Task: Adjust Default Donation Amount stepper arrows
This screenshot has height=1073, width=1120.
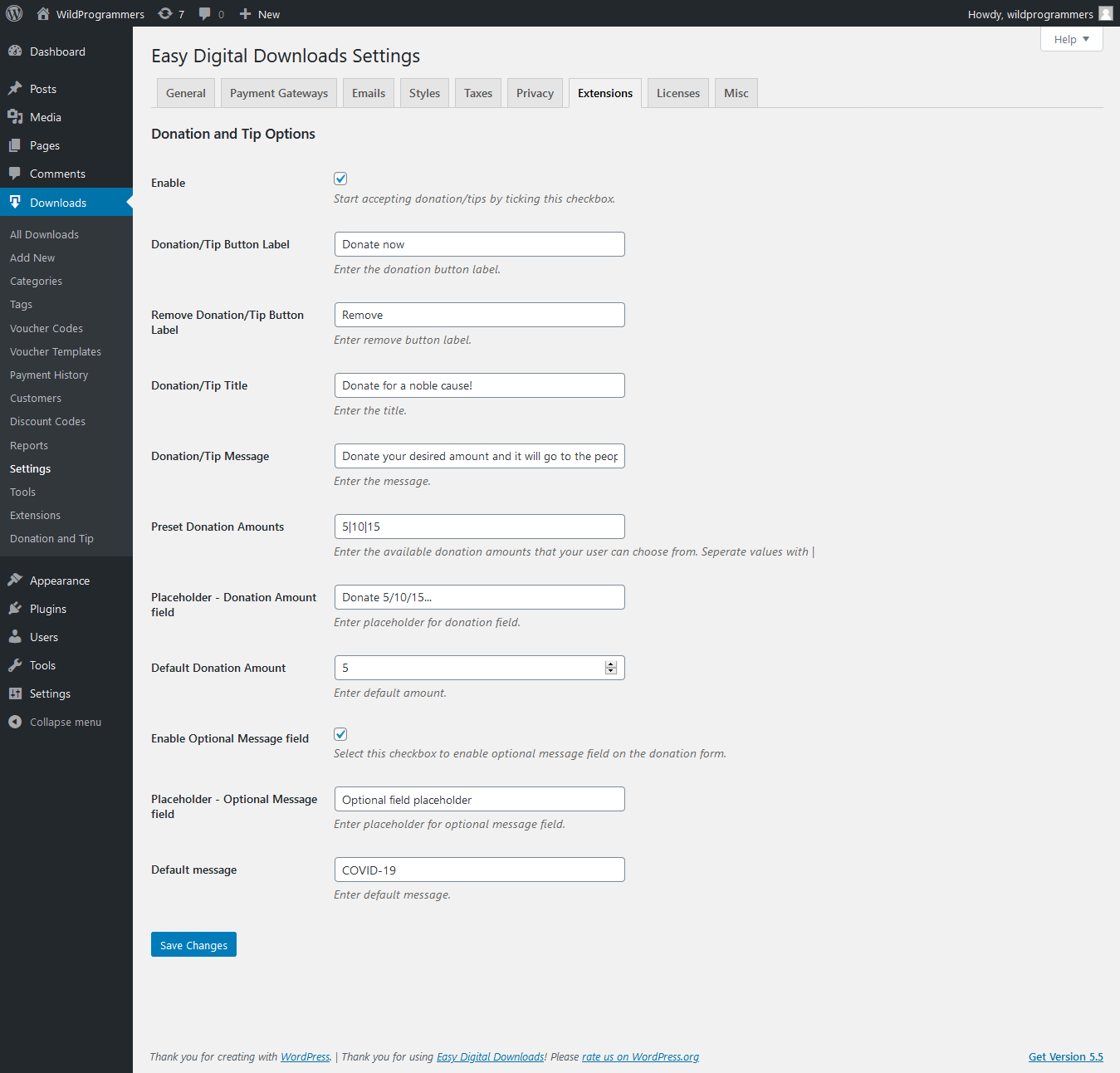Action: 611,668
